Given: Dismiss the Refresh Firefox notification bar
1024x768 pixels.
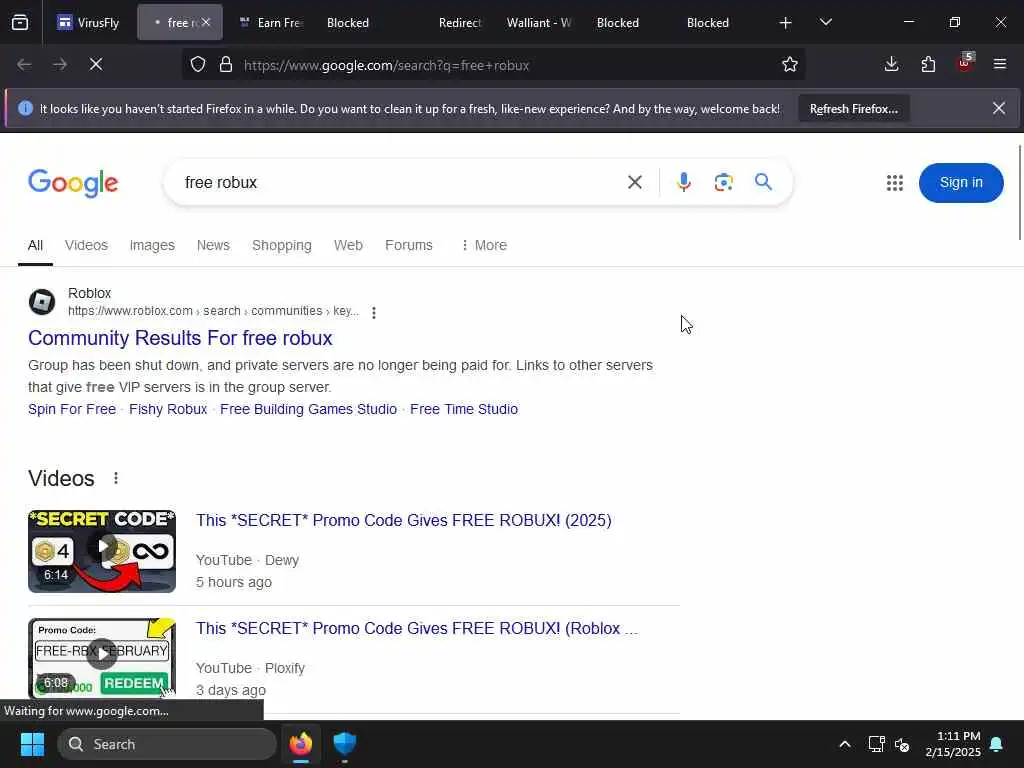Looking at the screenshot, I should coord(999,108).
